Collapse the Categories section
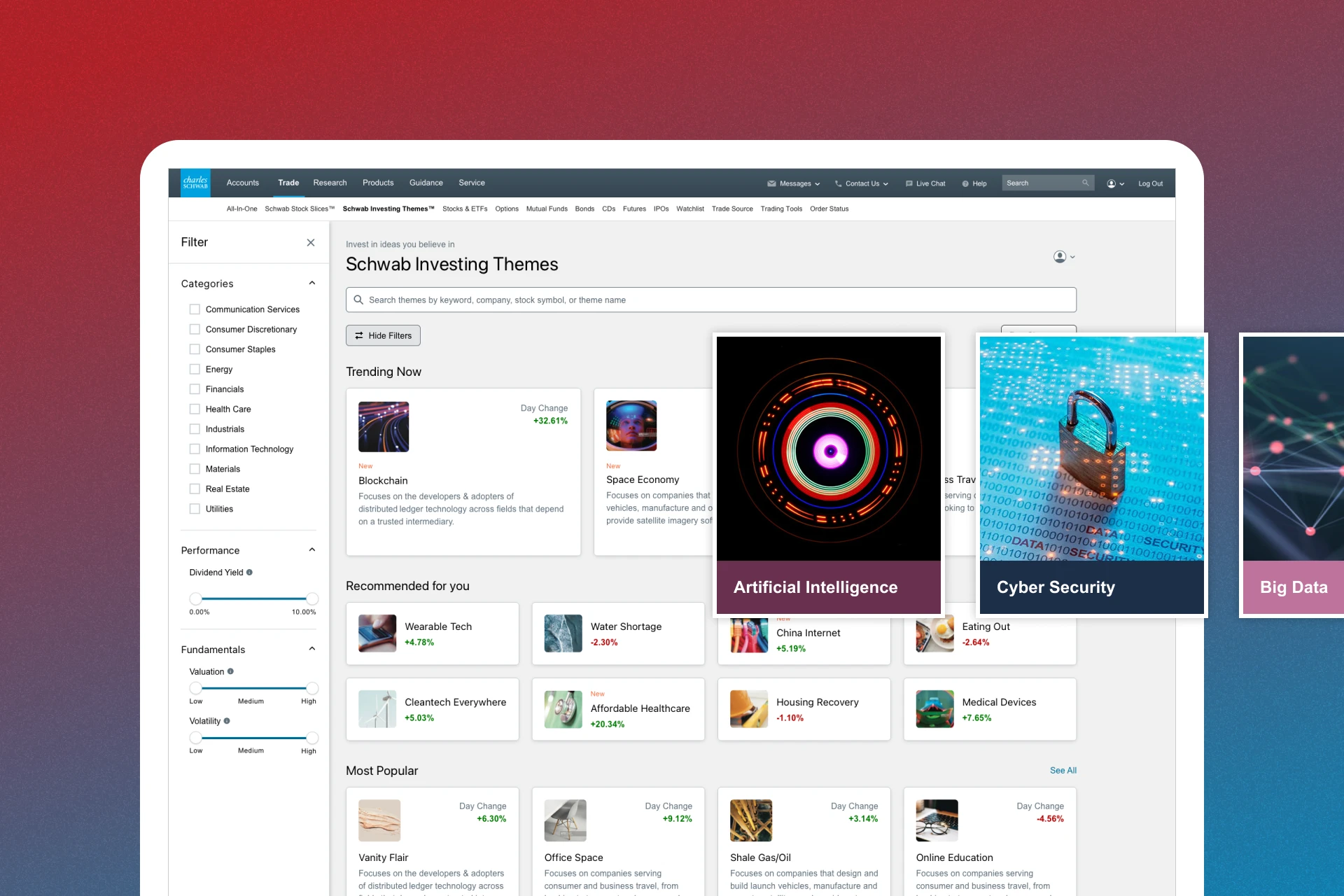This screenshot has height=896, width=1344. [x=312, y=283]
